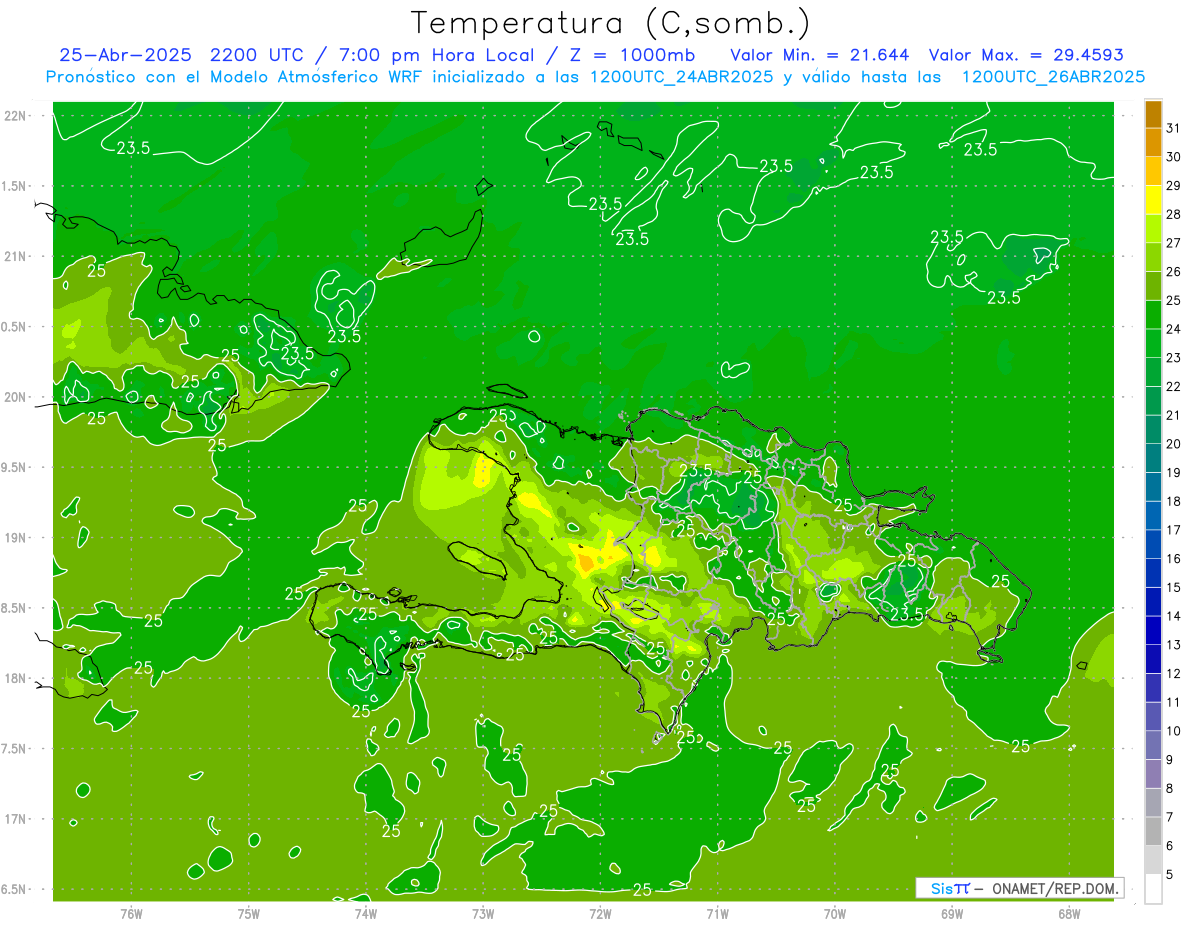Click the 'Temperatura (C,somb.)' map title
Viewport: 1200px width, 927px height.
pyautogui.click(x=611, y=23)
